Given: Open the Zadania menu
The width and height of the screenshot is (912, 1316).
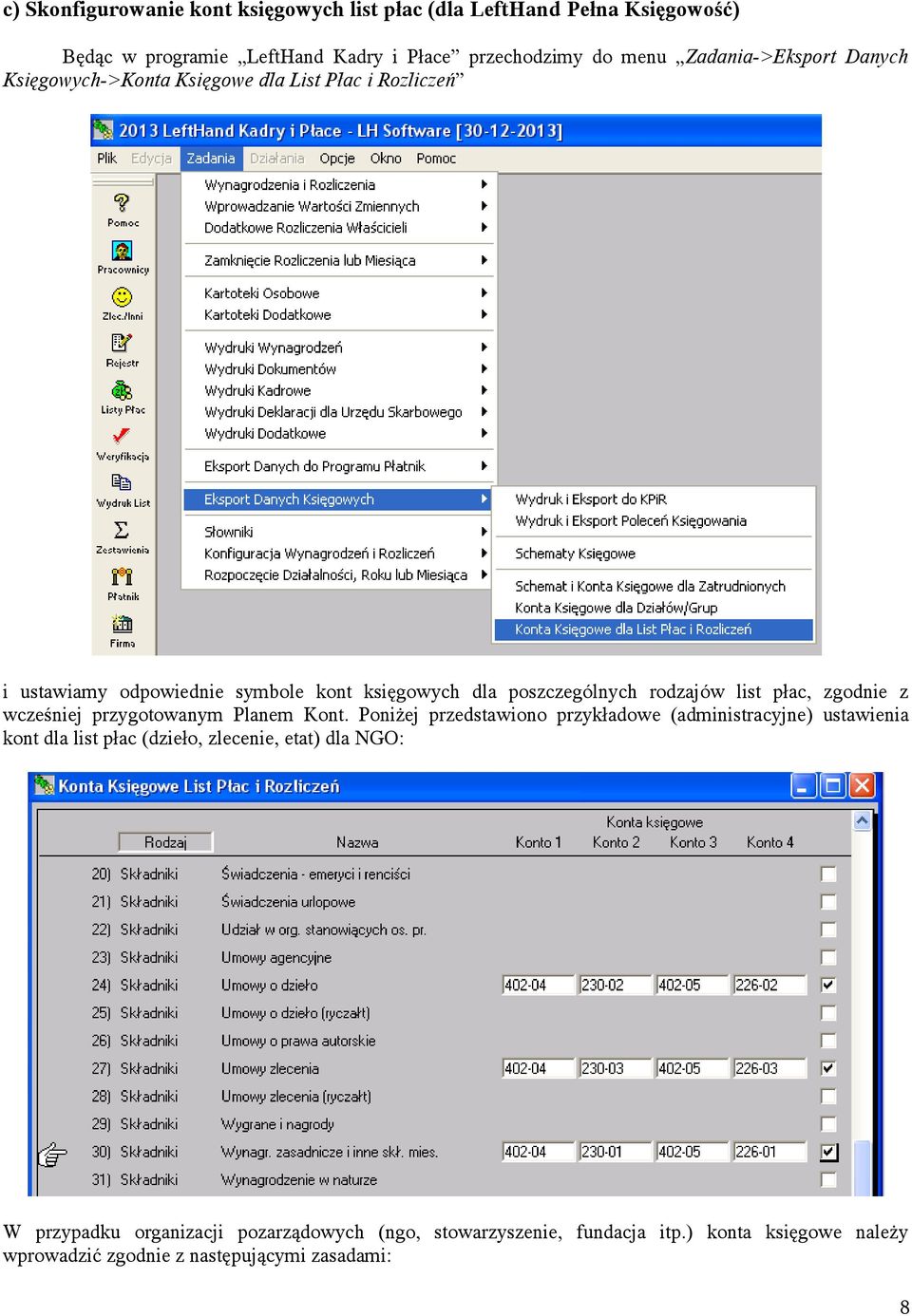Looking at the screenshot, I should pyautogui.click(x=210, y=159).
